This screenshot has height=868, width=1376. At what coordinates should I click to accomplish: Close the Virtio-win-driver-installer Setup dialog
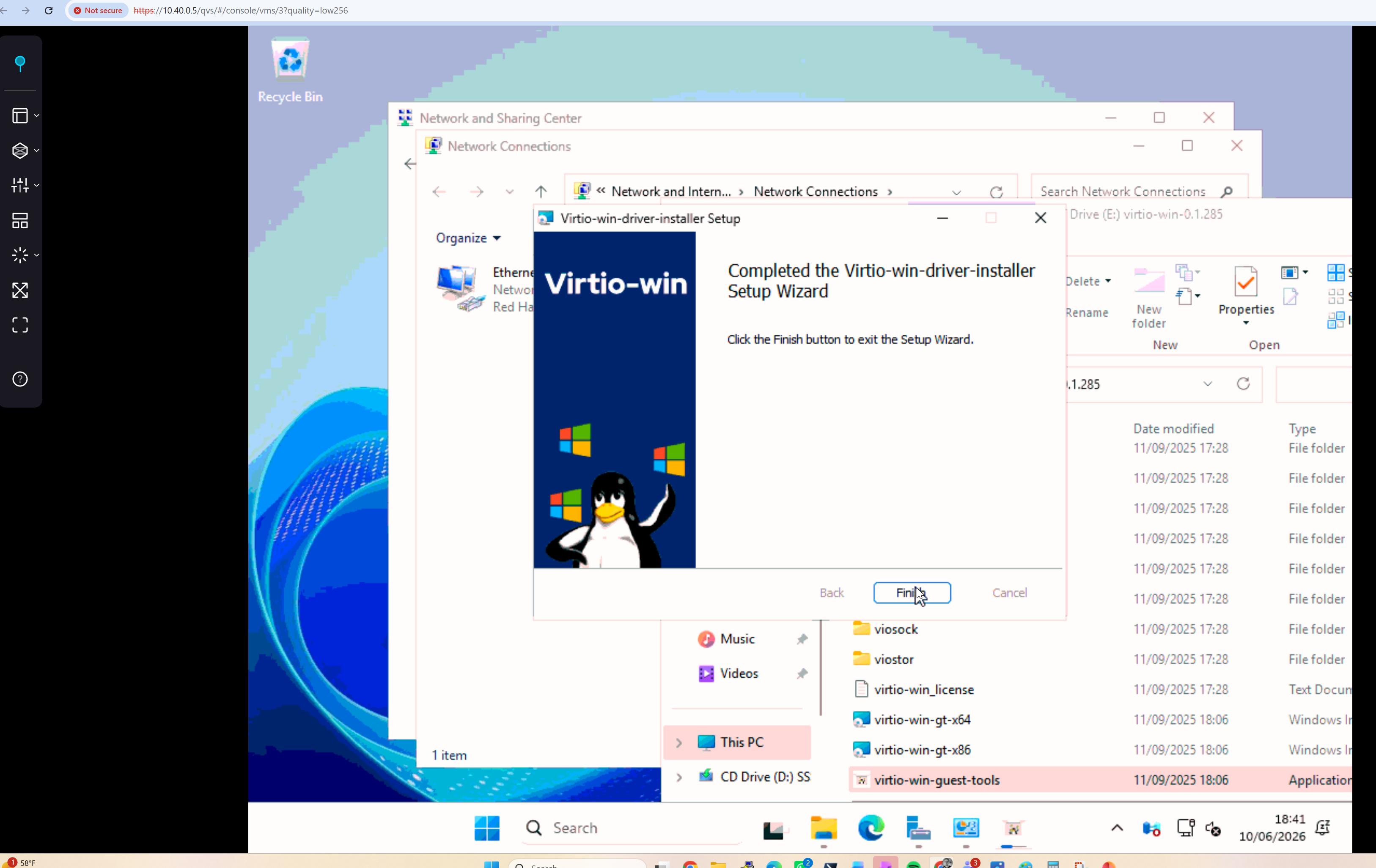coord(1041,218)
